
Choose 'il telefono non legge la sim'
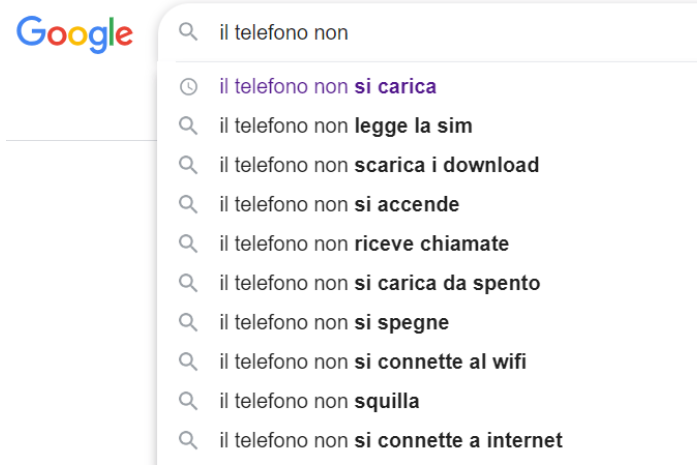[x=345, y=126]
